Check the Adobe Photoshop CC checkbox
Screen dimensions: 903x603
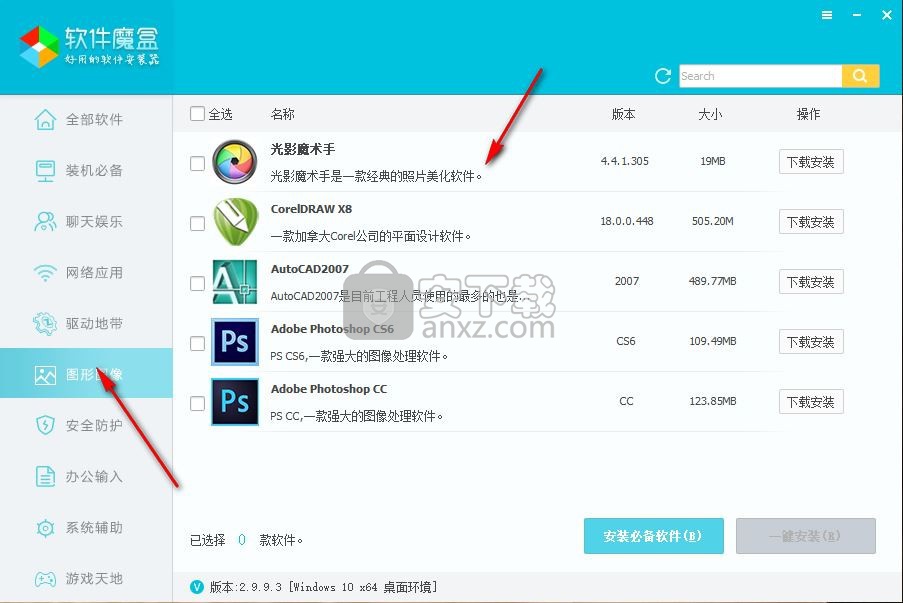pos(198,403)
